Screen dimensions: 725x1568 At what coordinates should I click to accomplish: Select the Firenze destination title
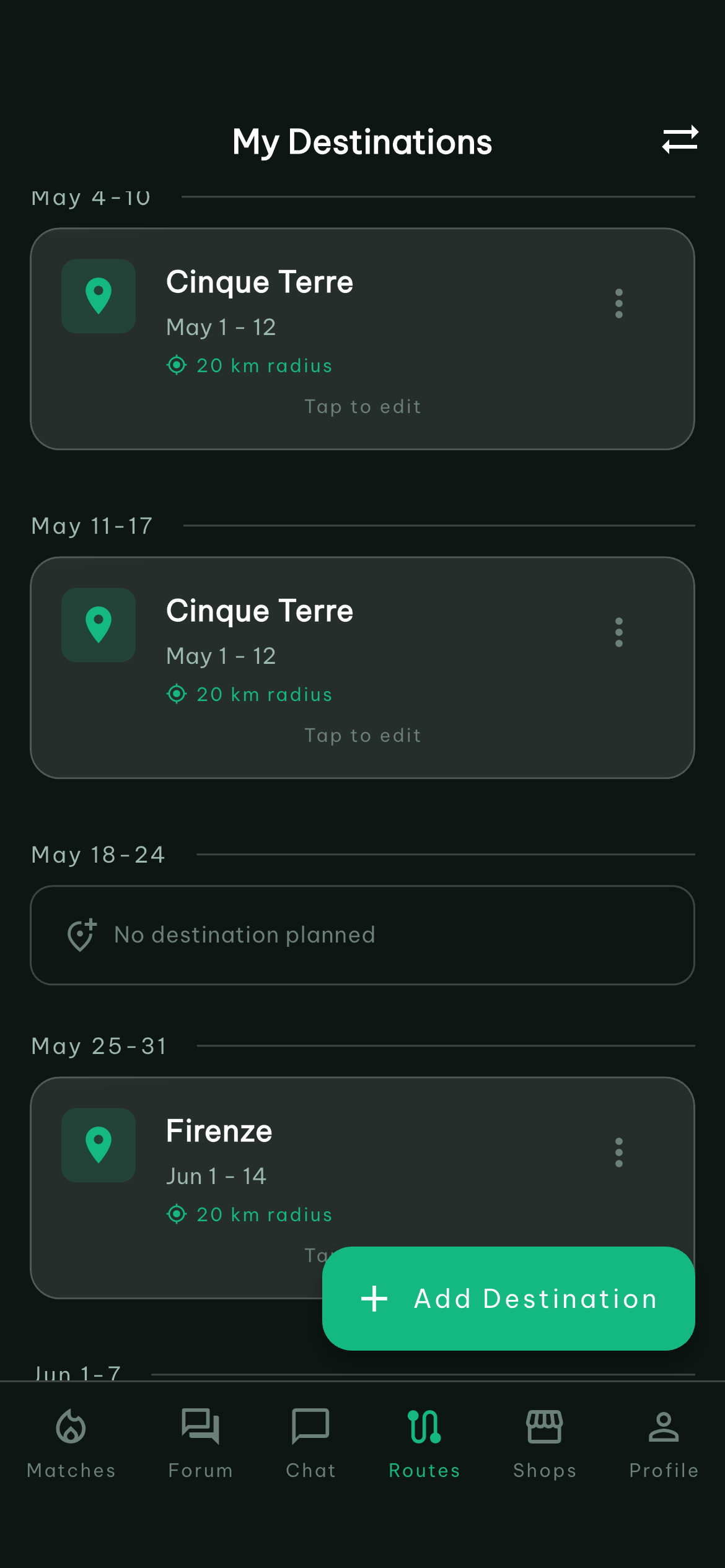(219, 1131)
